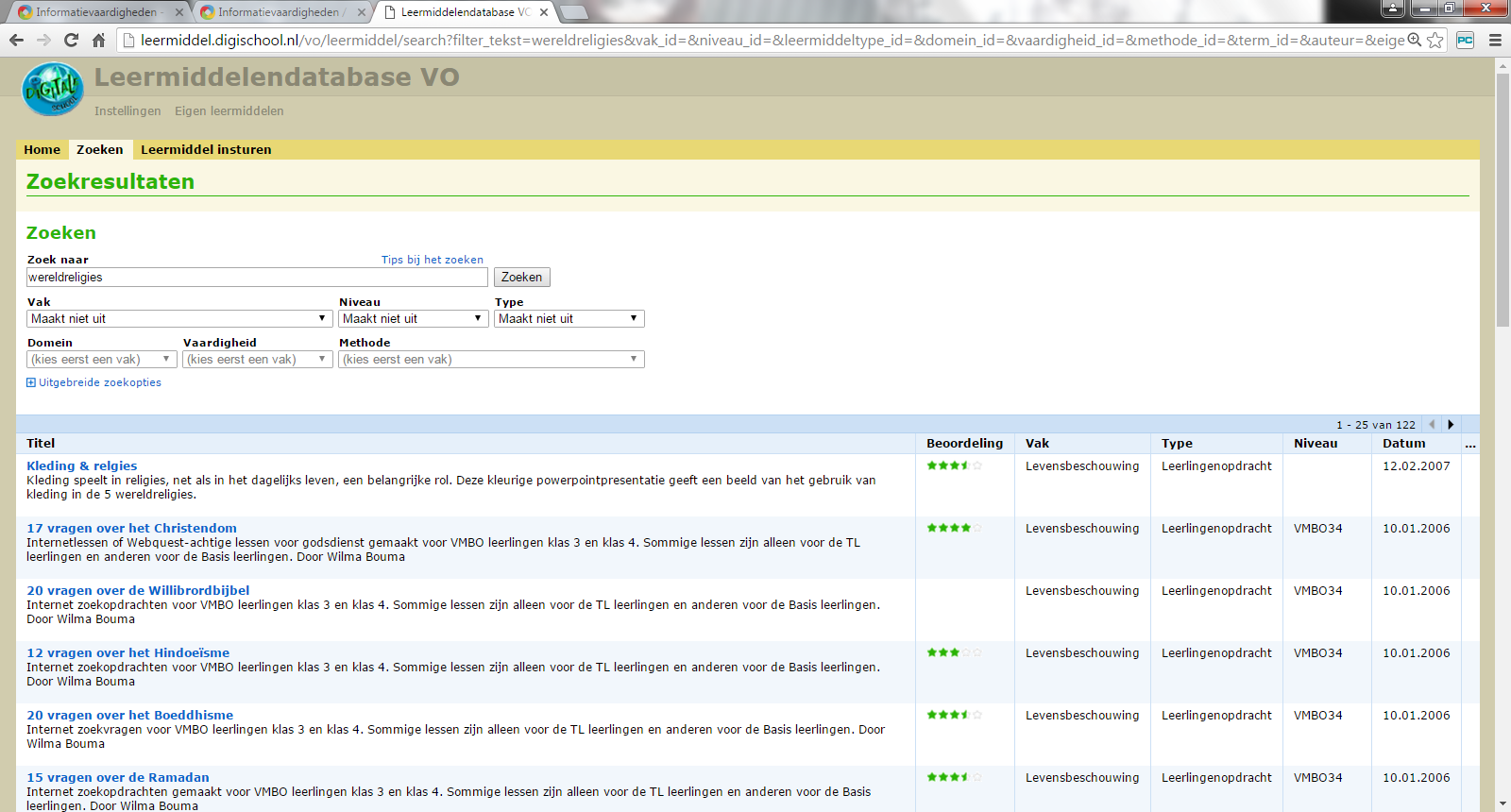
Task: Open the Vak dropdown
Action: point(178,319)
